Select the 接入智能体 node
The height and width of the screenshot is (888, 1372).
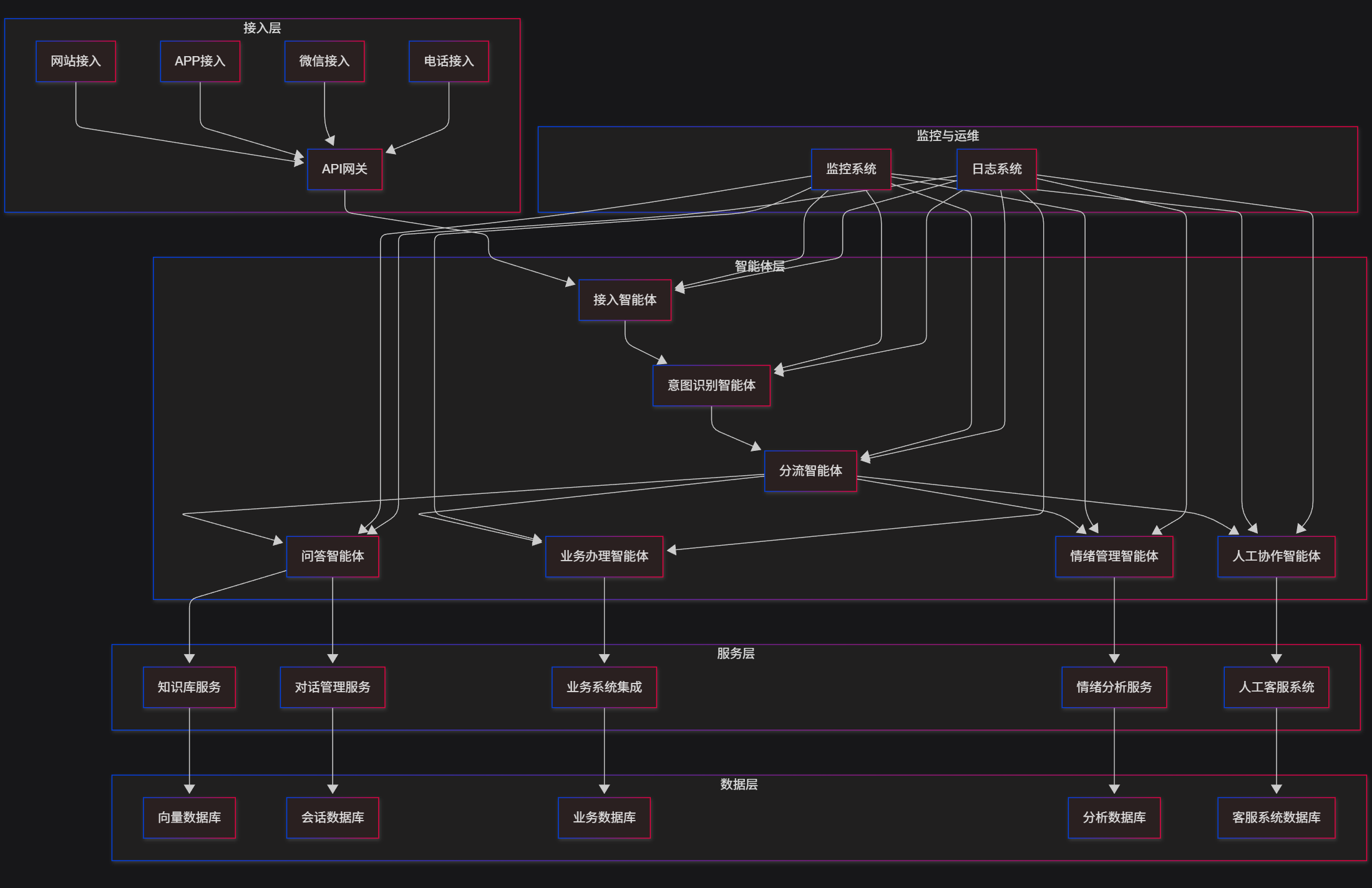625,300
